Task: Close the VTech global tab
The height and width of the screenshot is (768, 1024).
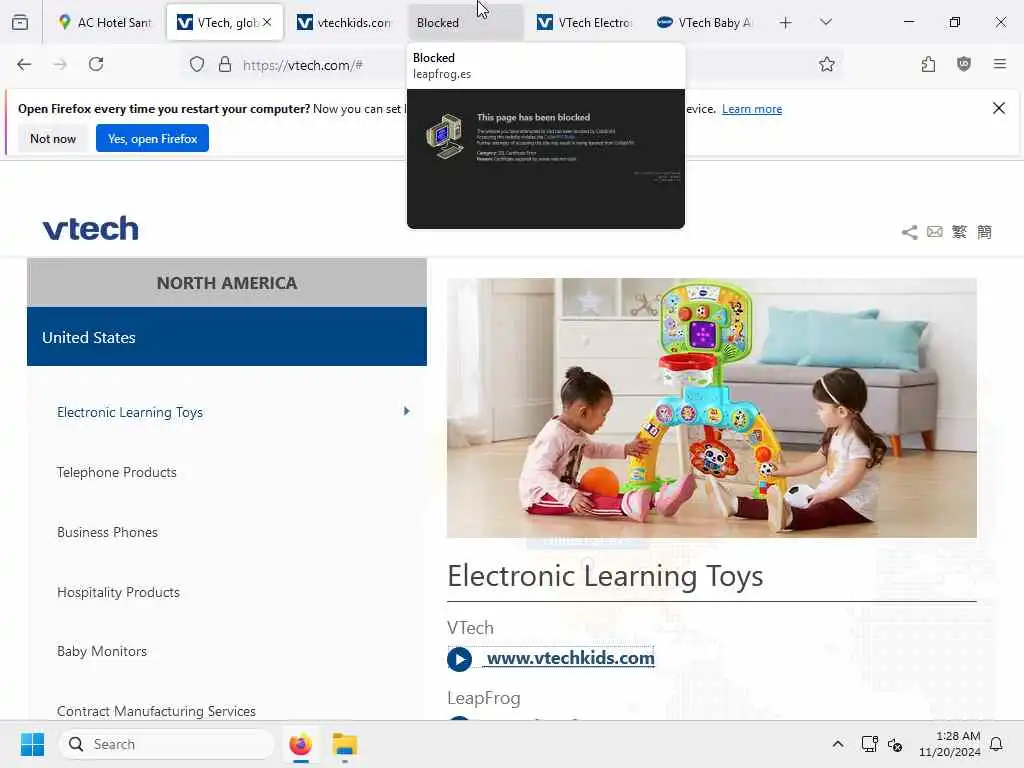Action: [x=267, y=22]
